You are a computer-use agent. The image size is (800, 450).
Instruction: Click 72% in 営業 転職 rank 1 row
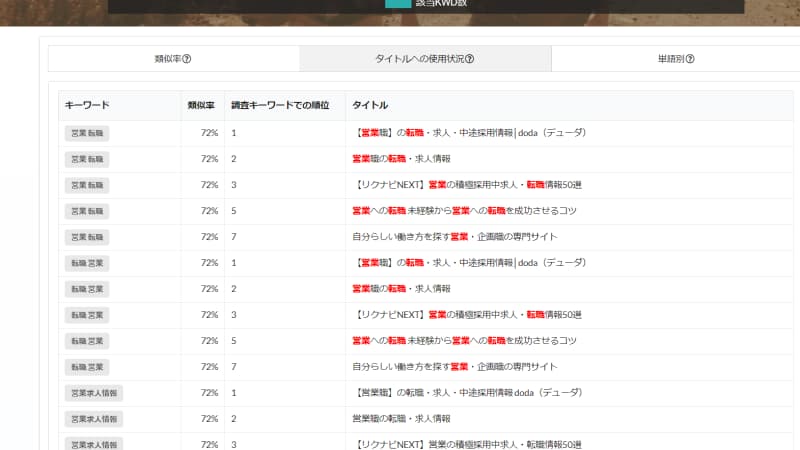(x=209, y=133)
